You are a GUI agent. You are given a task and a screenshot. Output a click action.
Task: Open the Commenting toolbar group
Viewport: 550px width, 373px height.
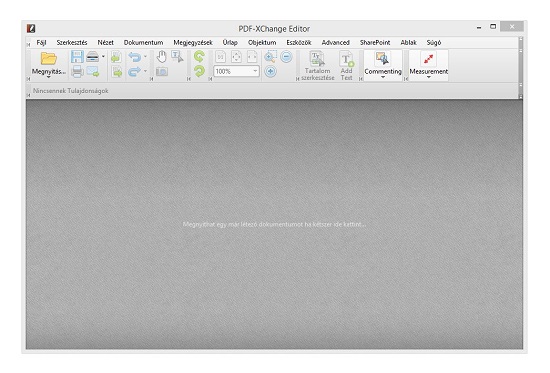coord(383,65)
